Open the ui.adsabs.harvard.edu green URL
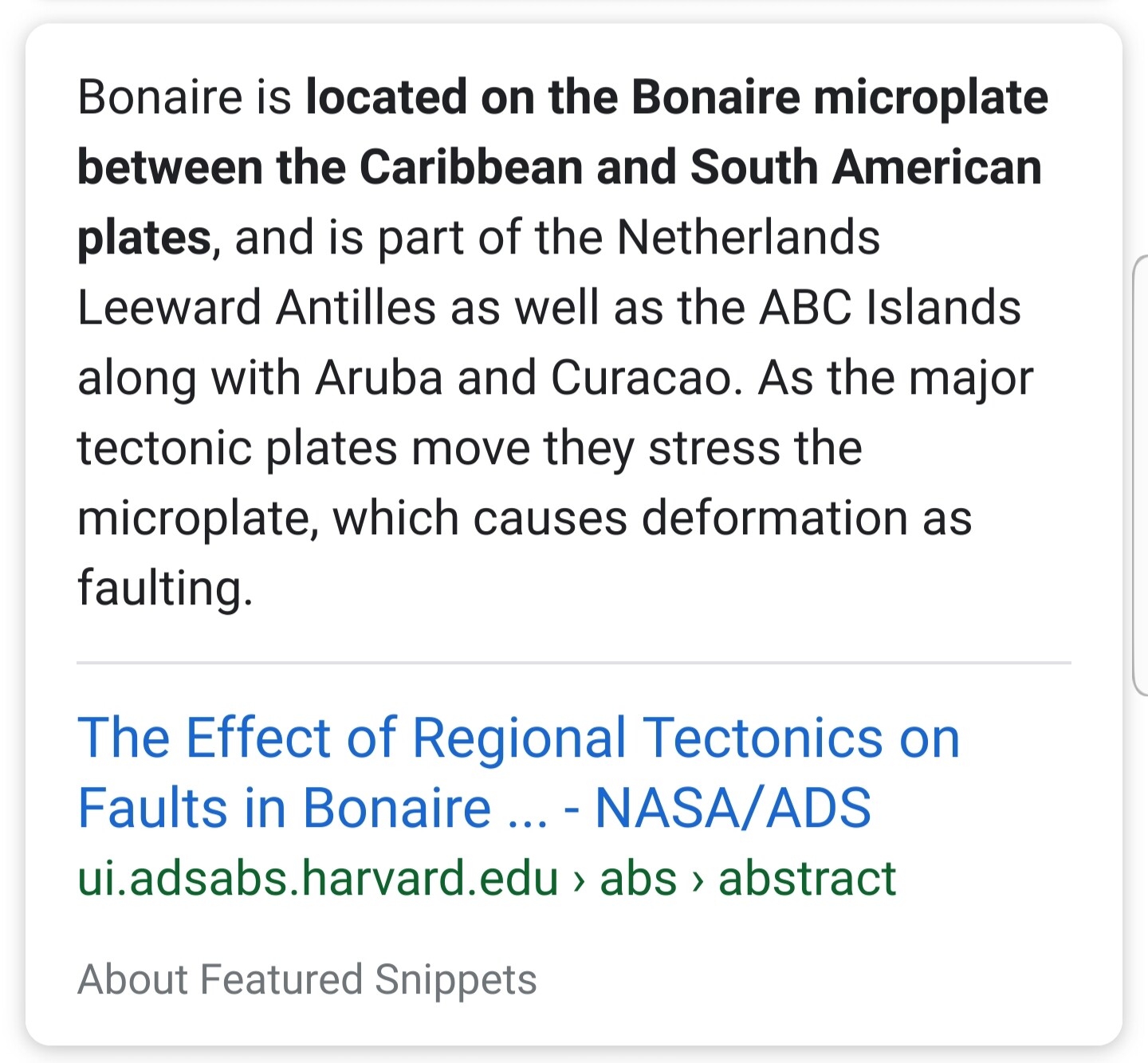Screen dimensions: 1148x1063 coord(317,878)
